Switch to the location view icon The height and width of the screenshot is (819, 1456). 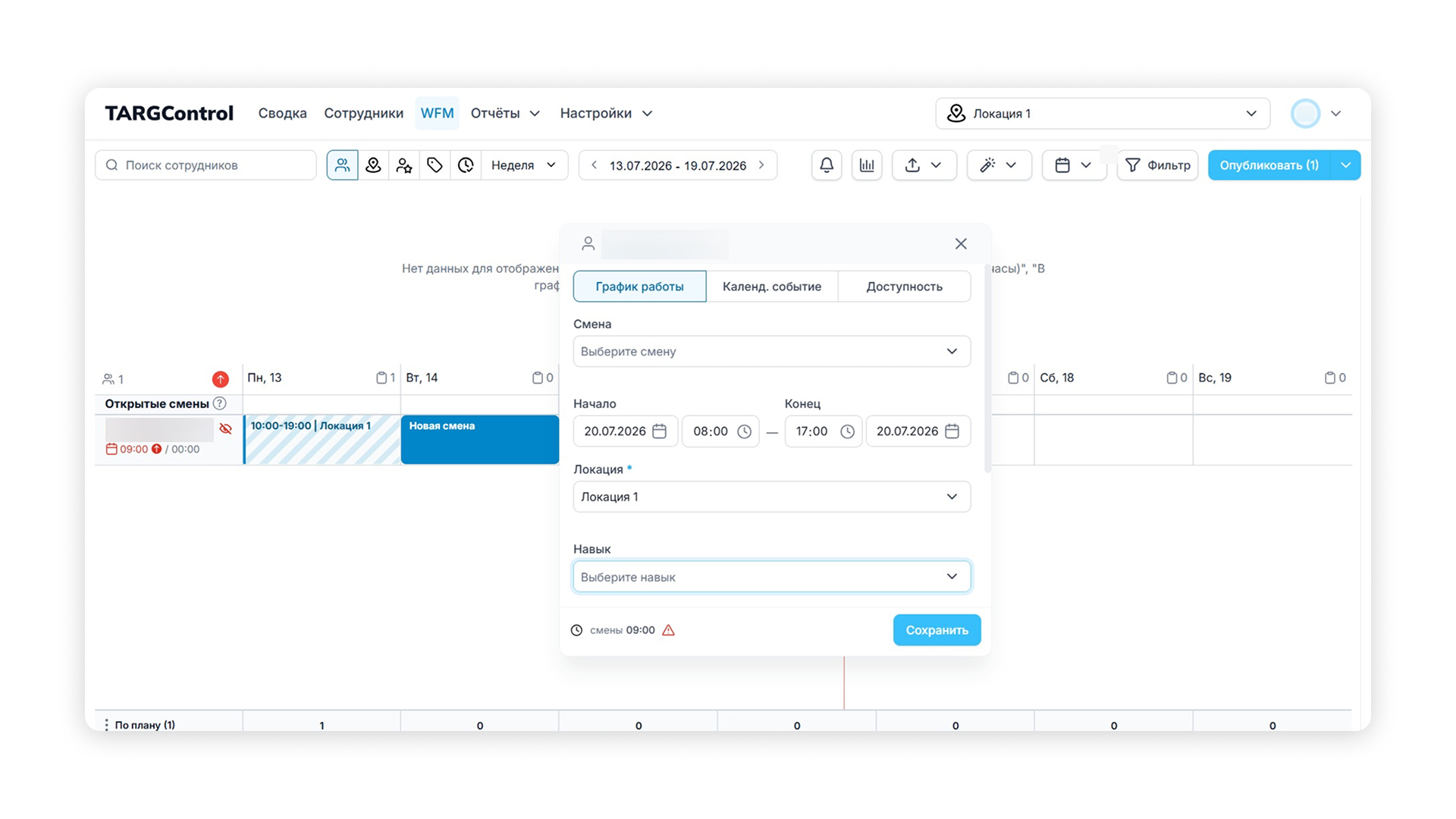tap(373, 165)
